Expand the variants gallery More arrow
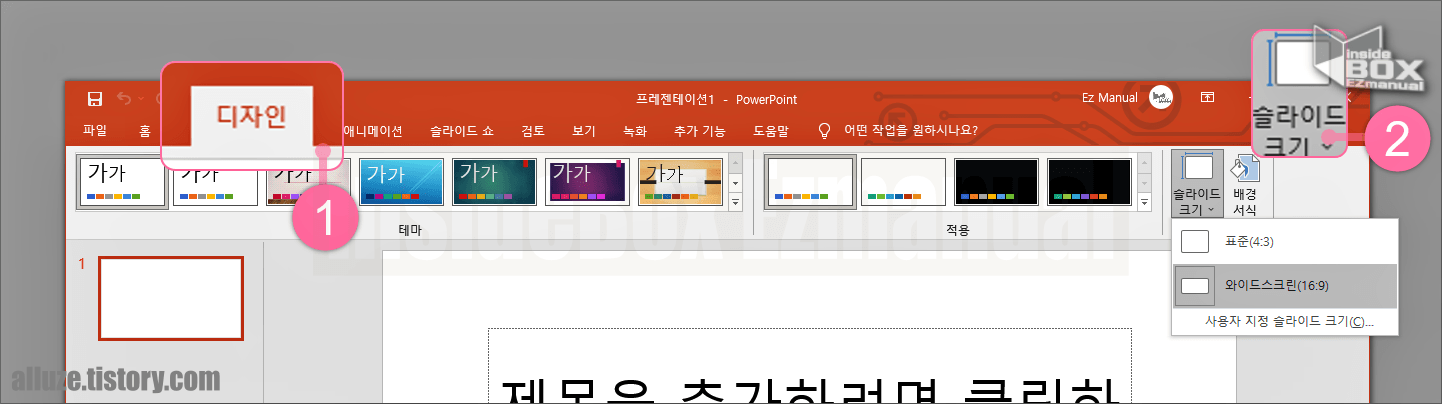The image size is (1442, 404). 1145,202
